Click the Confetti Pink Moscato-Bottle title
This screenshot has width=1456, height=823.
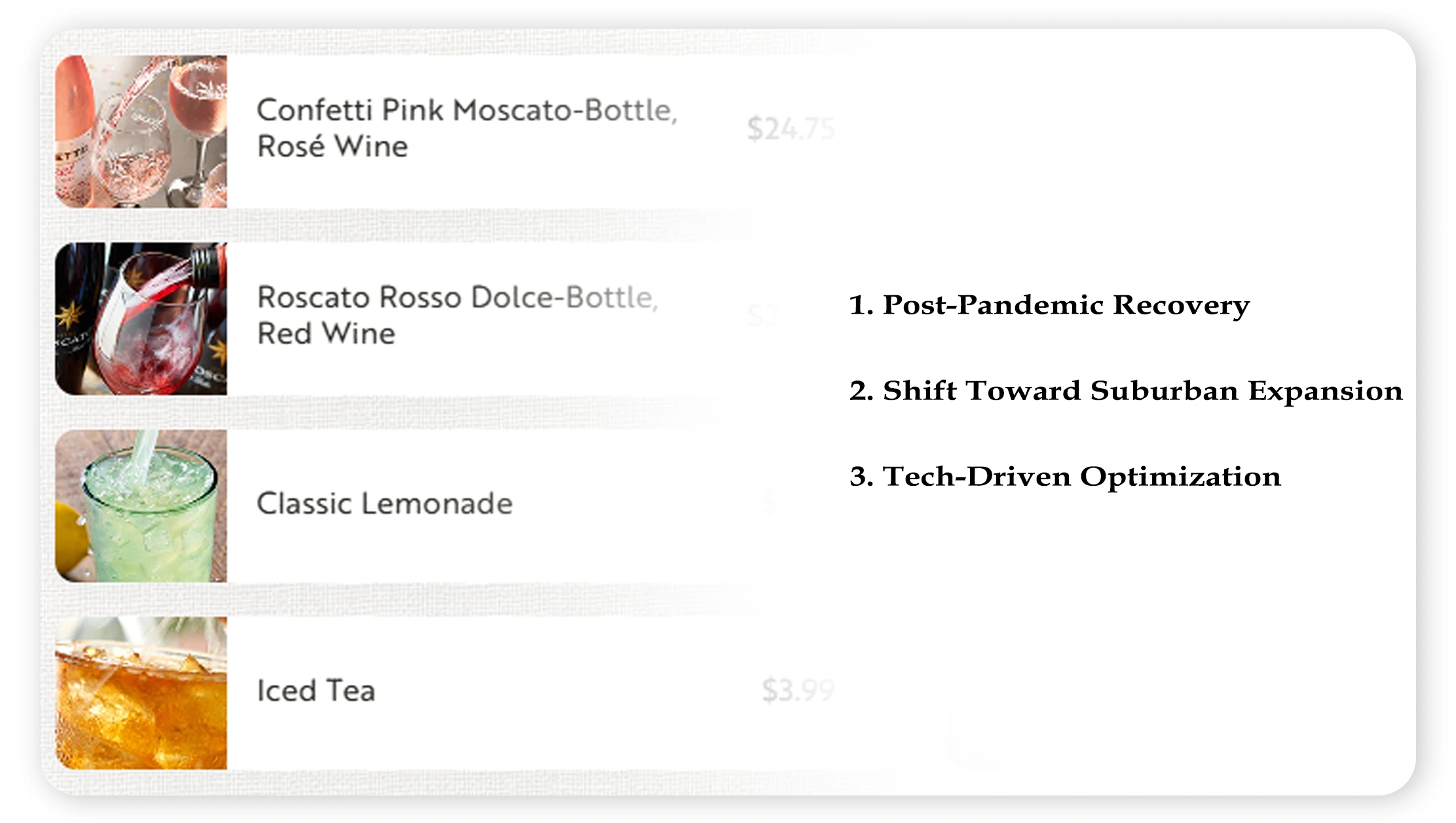(466, 110)
